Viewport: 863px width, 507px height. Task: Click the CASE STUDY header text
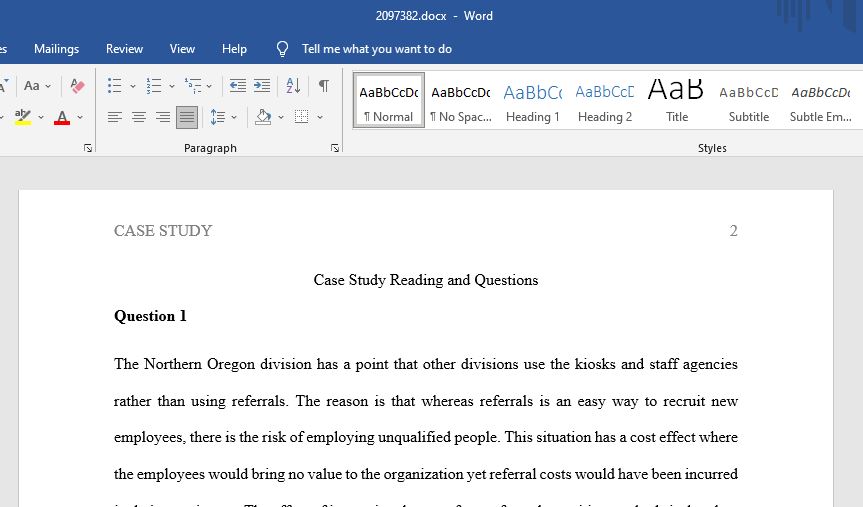tap(163, 231)
